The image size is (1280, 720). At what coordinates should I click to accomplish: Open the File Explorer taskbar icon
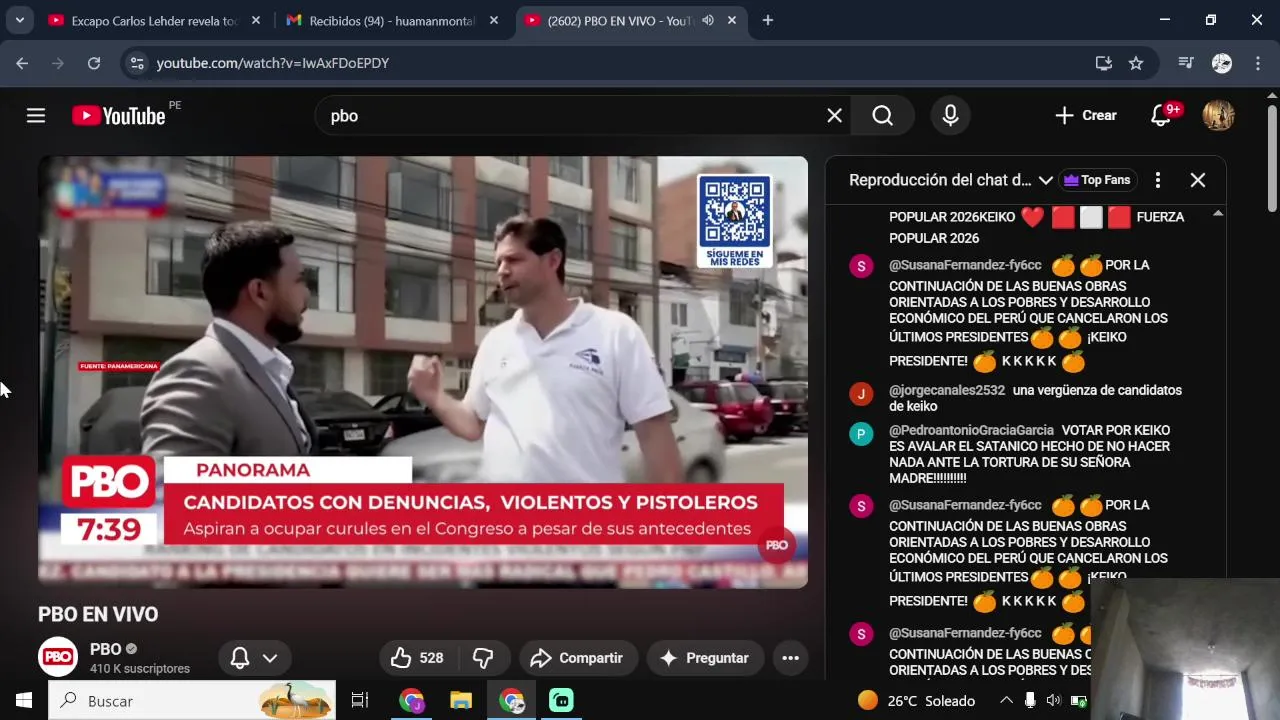point(460,701)
